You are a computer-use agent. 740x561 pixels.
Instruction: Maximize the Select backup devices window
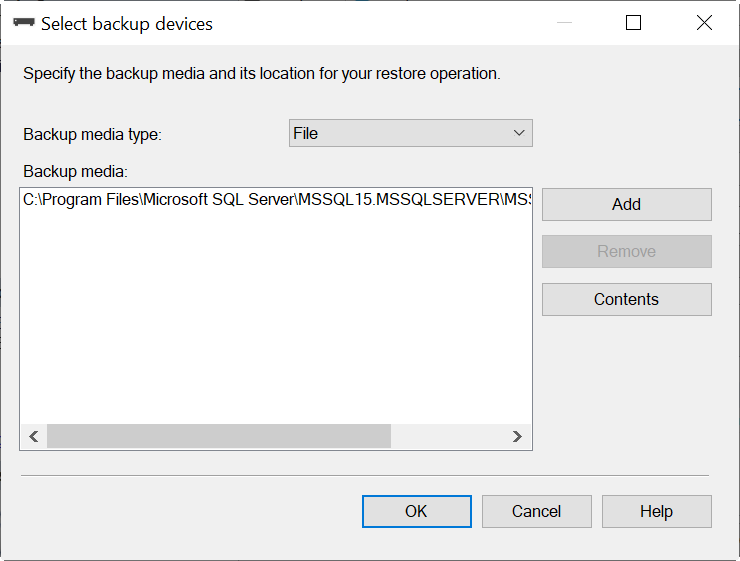[x=633, y=23]
